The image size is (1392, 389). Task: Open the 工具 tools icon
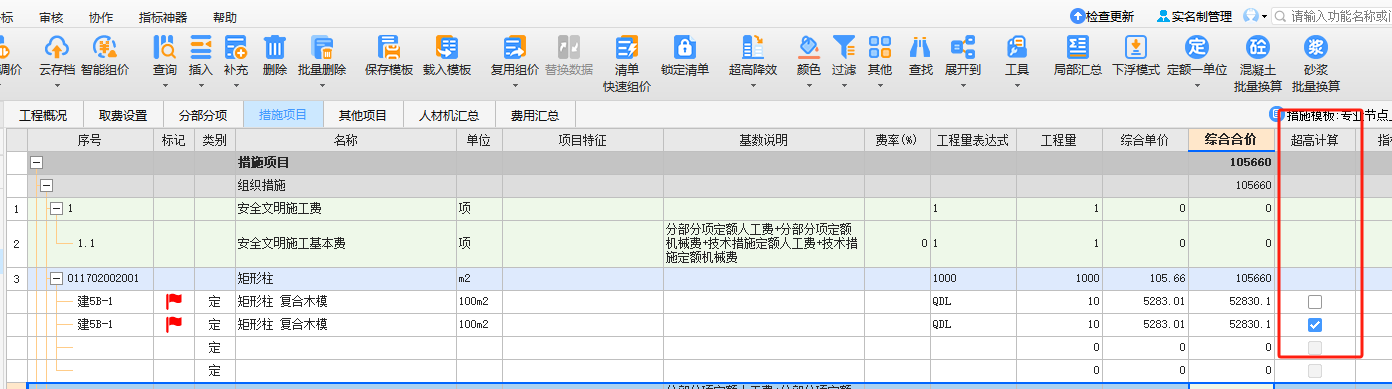click(1017, 47)
